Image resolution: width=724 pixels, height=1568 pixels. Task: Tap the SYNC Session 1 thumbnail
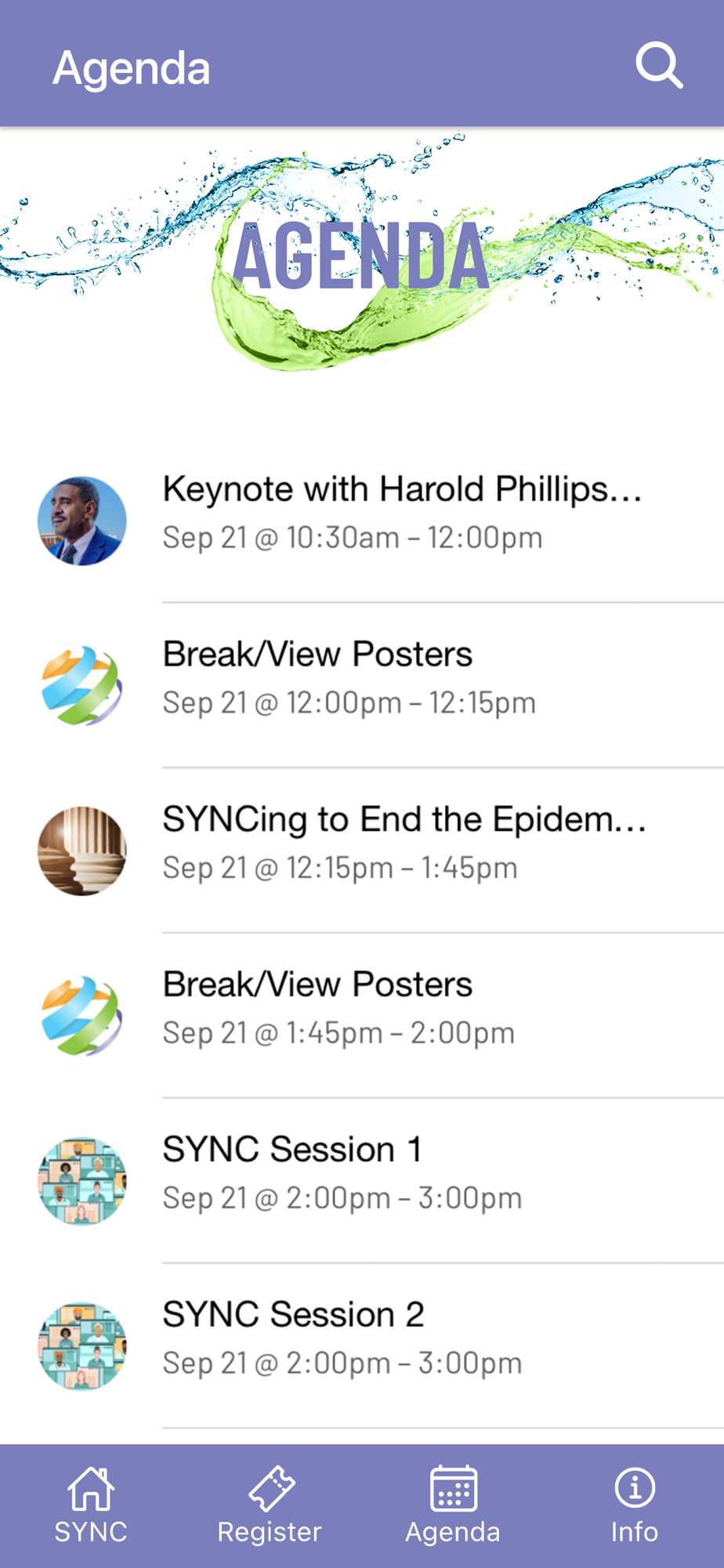pos(82,1181)
